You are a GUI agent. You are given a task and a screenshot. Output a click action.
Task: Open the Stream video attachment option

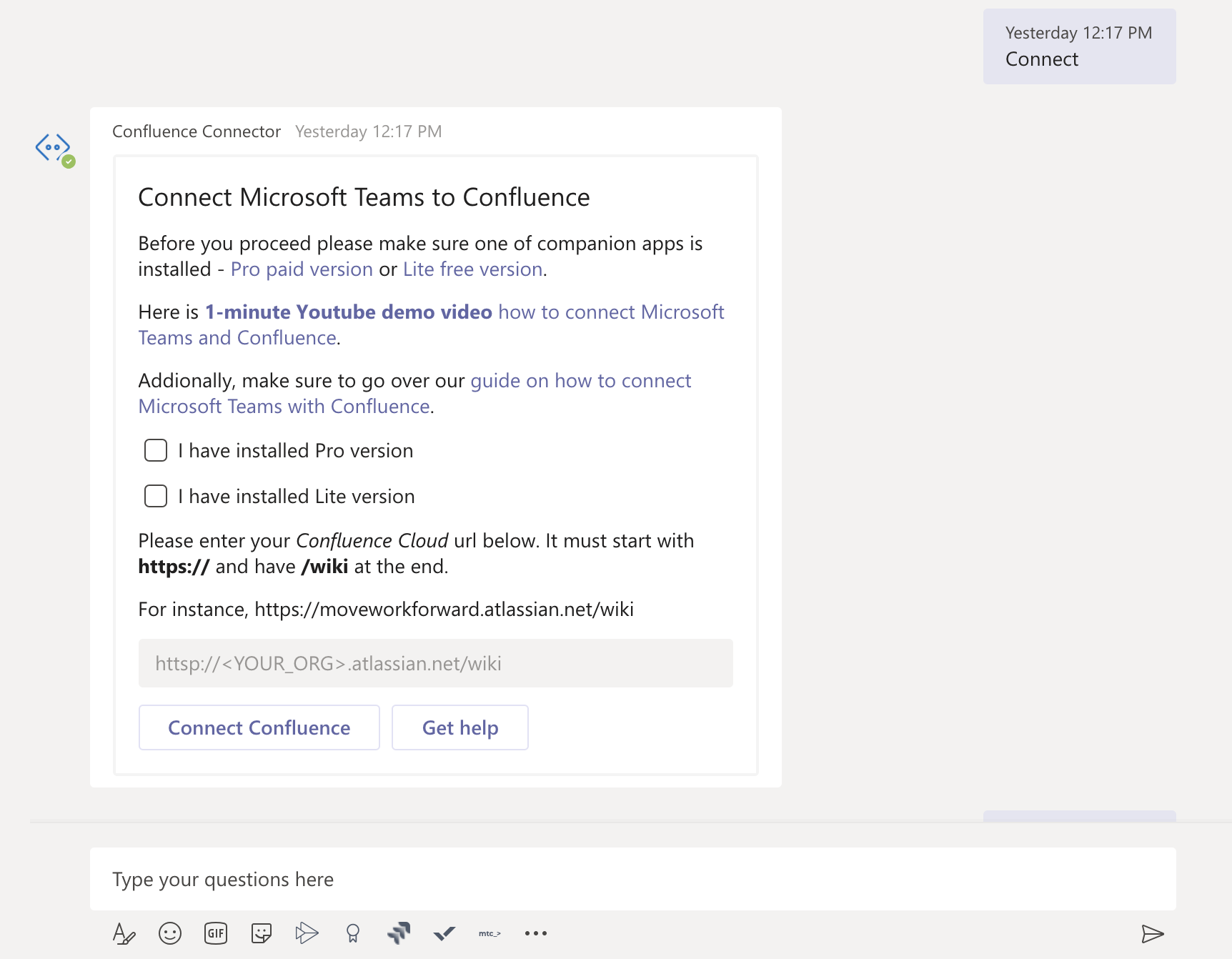[x=307, y=933]
